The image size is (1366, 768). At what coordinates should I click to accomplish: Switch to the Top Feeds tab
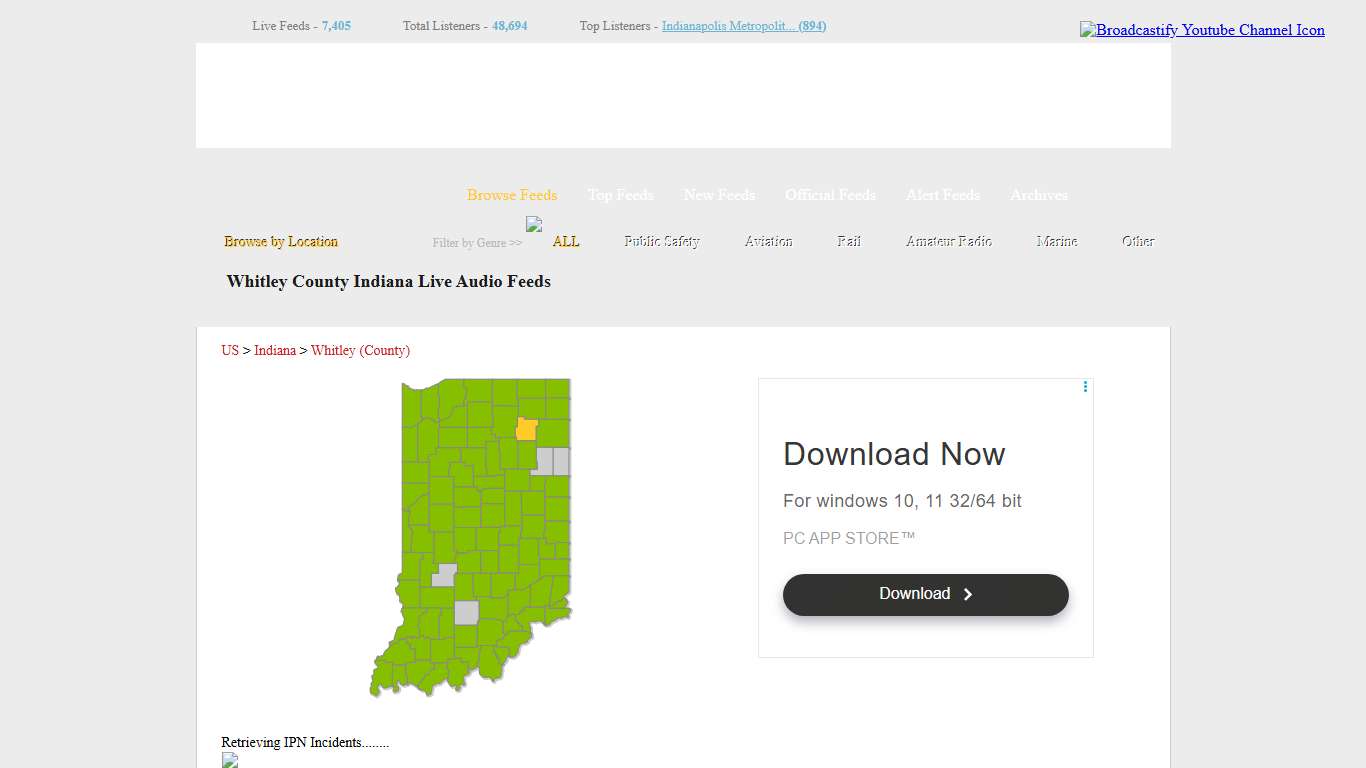(620, 195)
